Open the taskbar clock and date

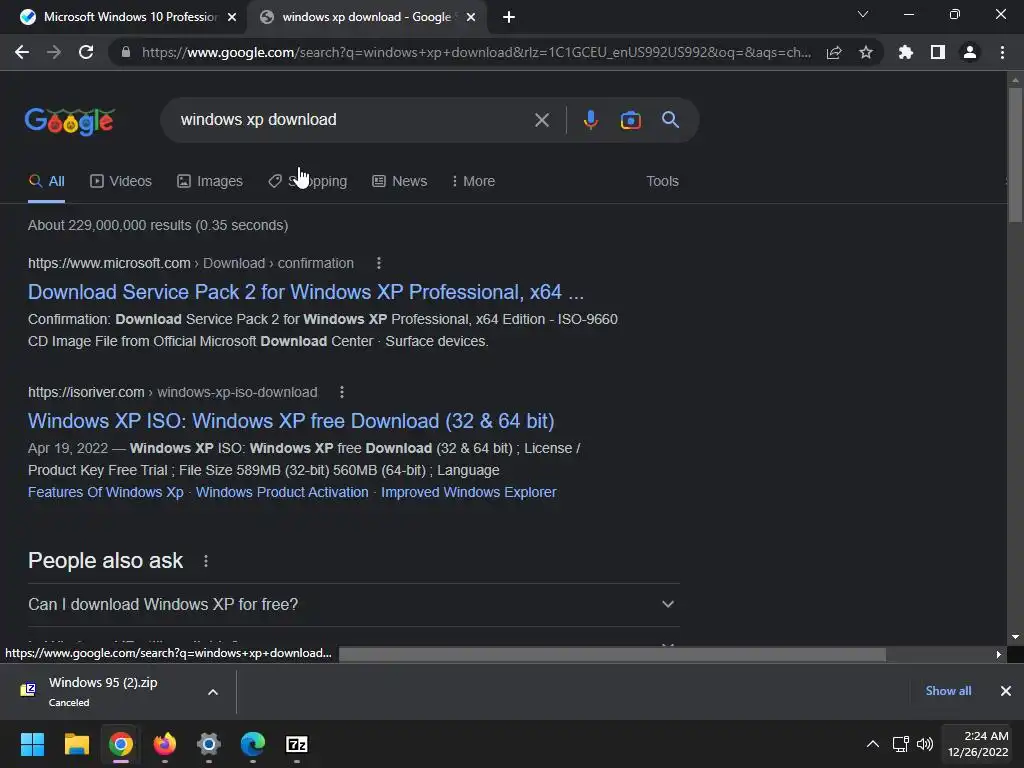tap(978, 744)
